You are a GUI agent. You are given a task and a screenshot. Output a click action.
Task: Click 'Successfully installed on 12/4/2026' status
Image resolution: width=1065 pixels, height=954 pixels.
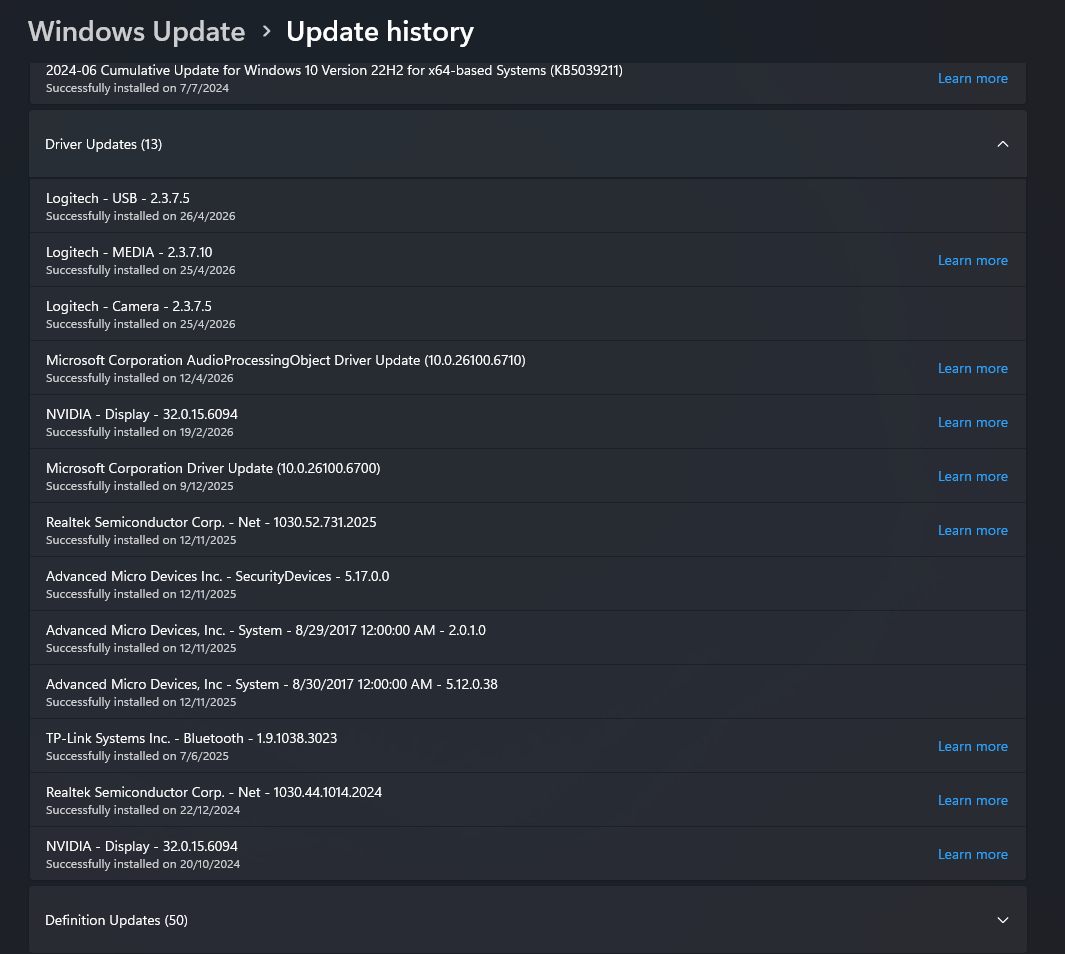click(139, 378)
